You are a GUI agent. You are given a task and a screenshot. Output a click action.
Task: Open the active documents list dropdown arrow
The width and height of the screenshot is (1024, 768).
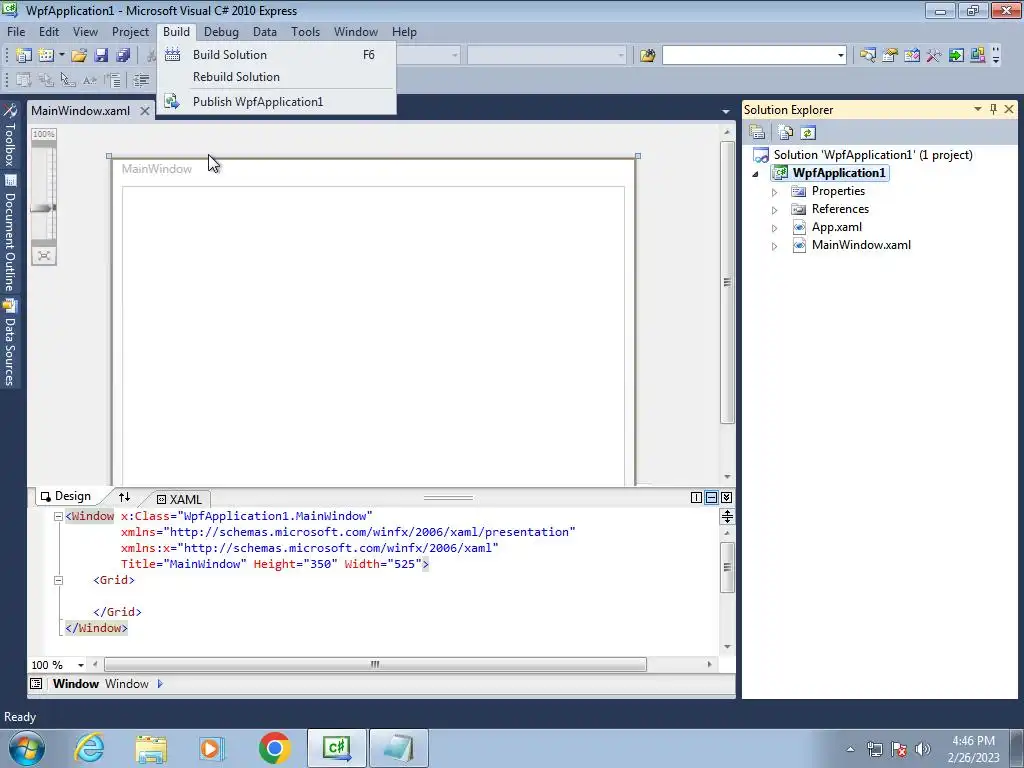tap(726, 112)
